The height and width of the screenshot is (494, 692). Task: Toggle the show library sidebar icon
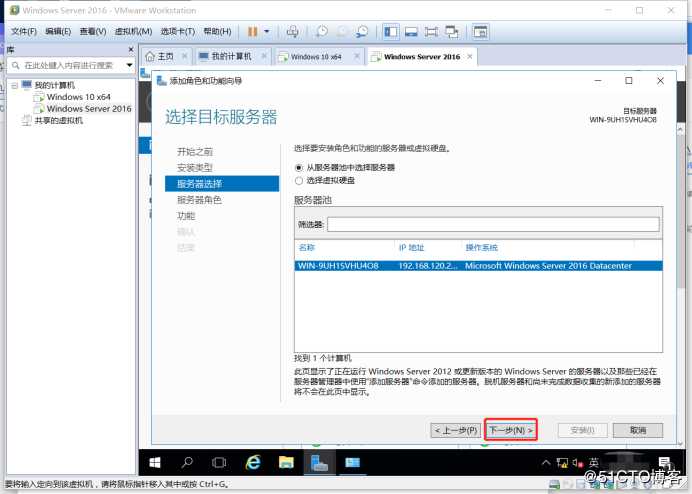(391, 32)
